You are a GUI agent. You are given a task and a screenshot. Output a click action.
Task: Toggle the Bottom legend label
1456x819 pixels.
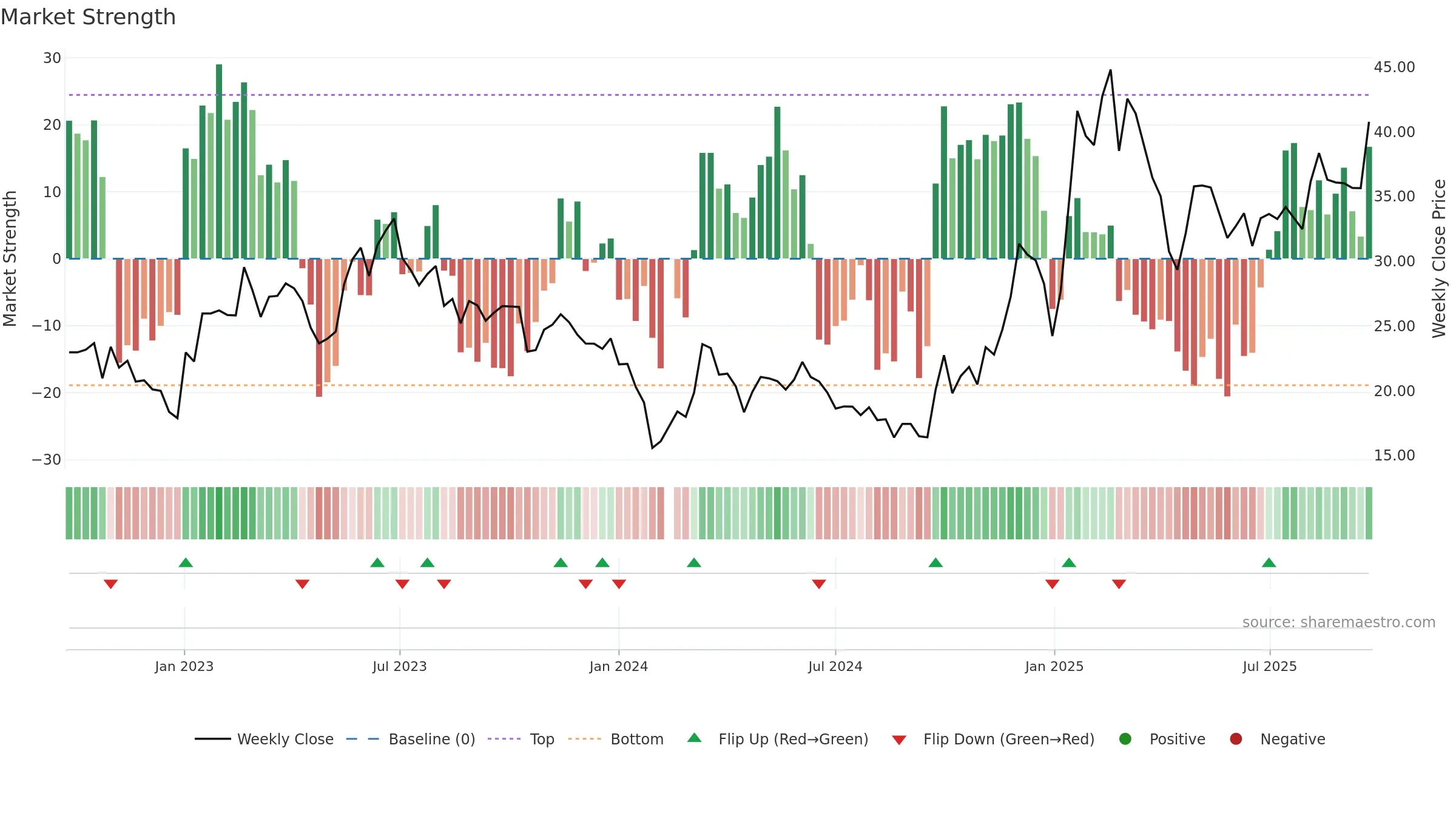point(637,739)
